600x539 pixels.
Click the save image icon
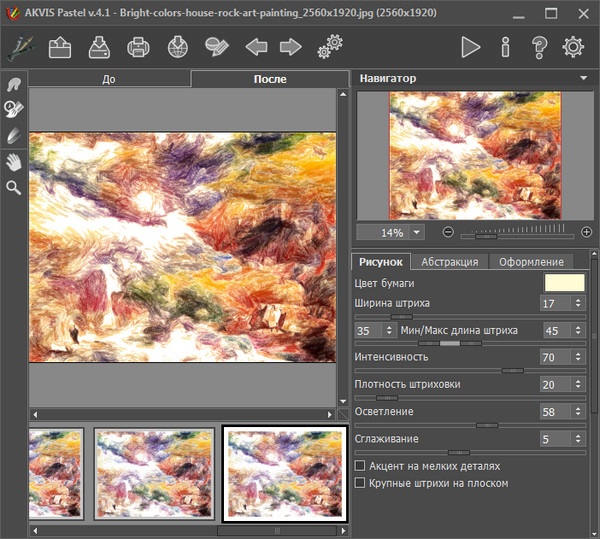point(100,47)
